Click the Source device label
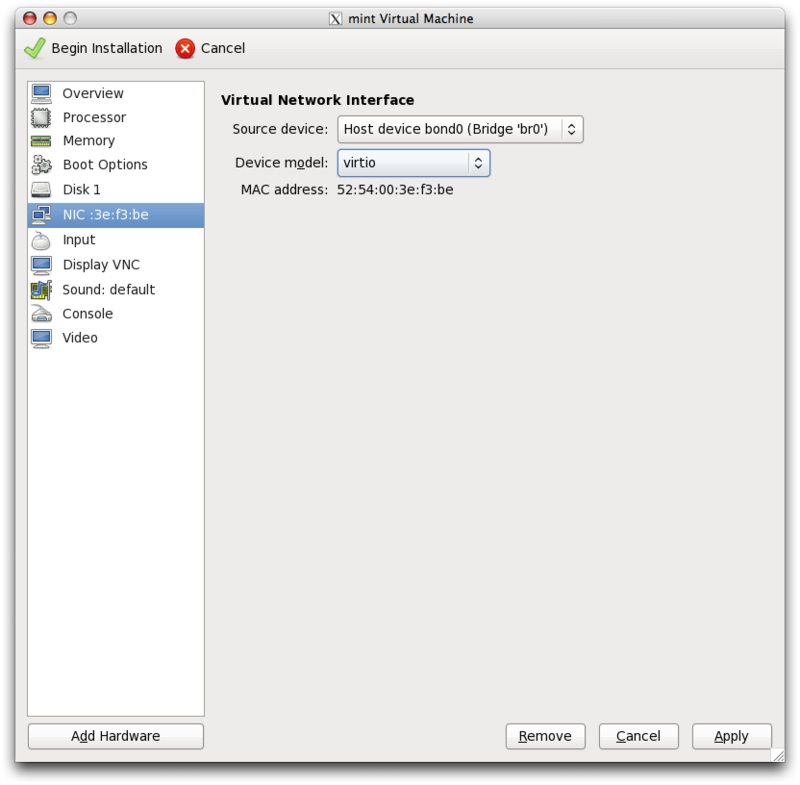Image resolution: width=800 pixels, height=785 pixels. (280, 129)
